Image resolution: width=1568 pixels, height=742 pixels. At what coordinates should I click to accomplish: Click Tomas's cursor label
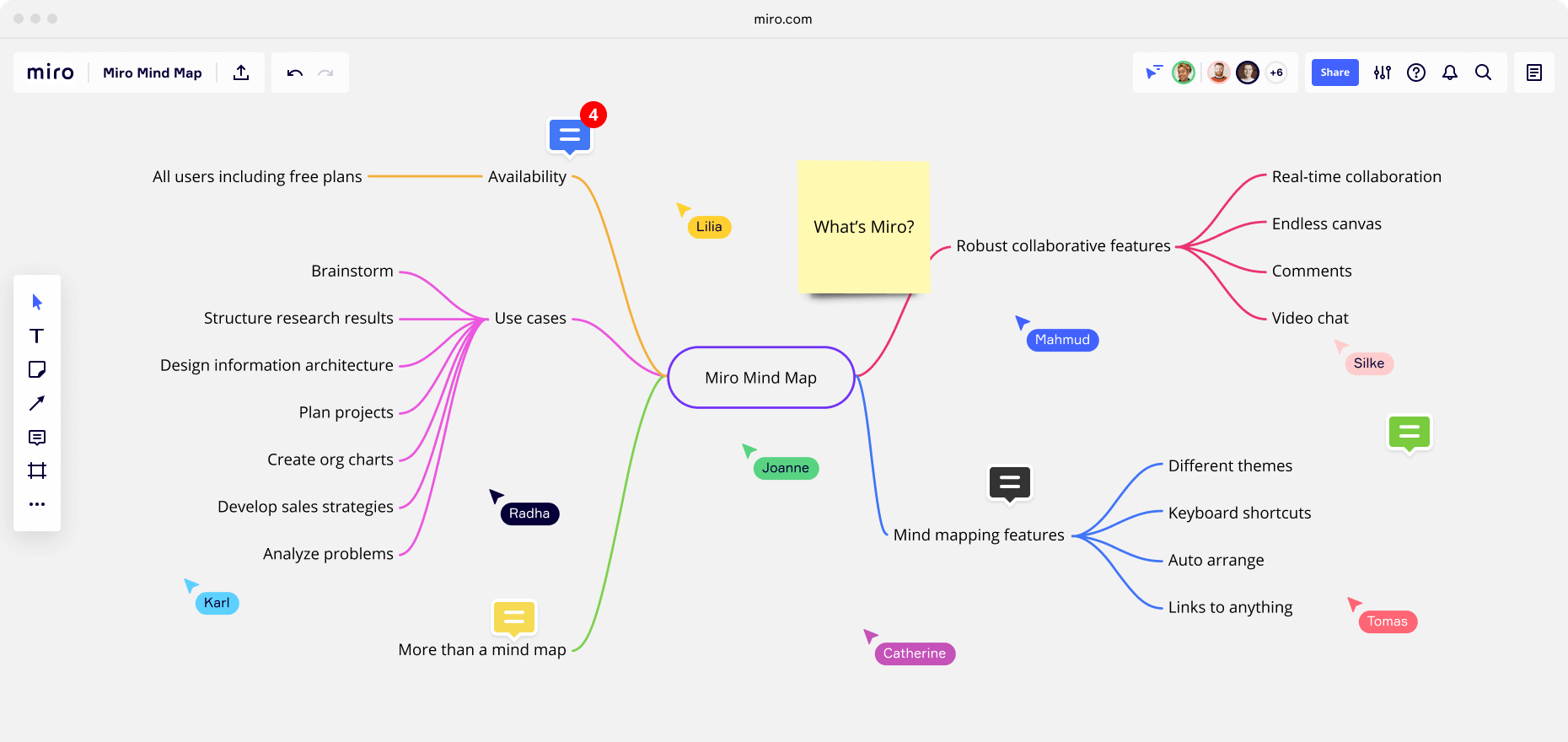[x=1388, y=621]
